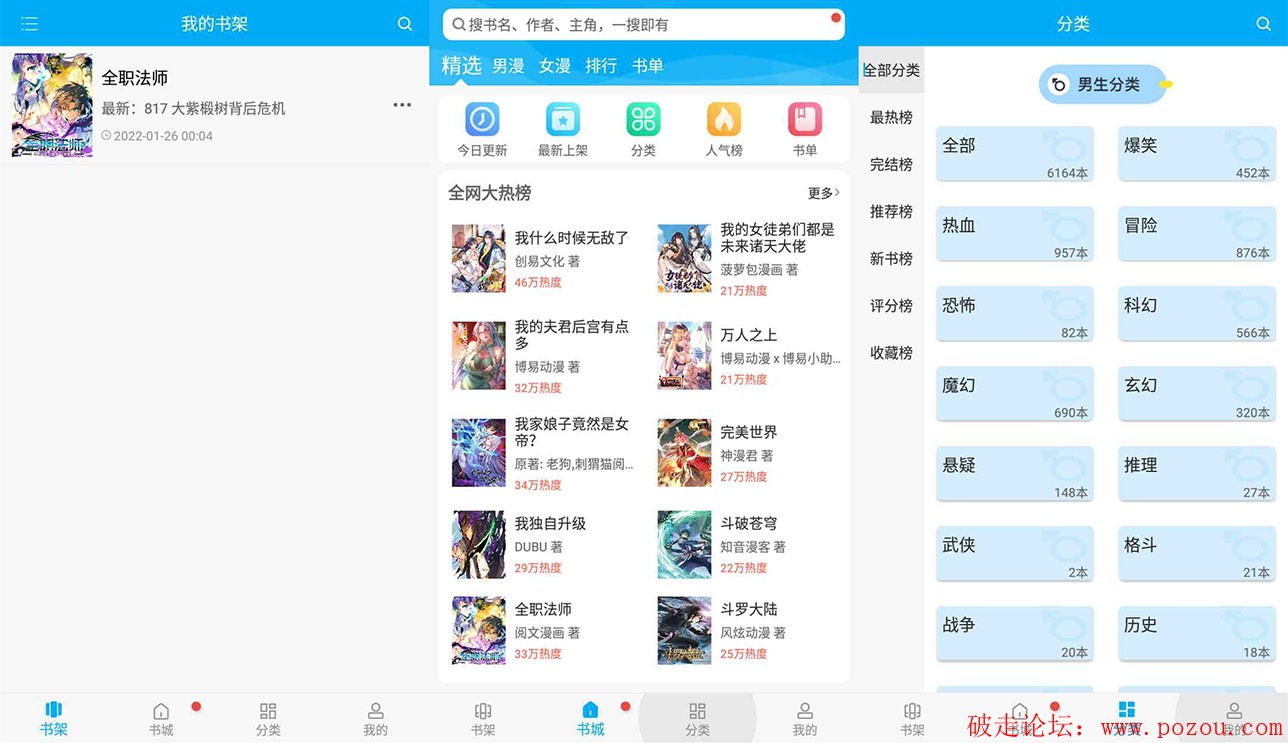Screen dimensions: 1288x743
Task: Click the search field 搜书名、作者、主角
Action: coord(644,24)
